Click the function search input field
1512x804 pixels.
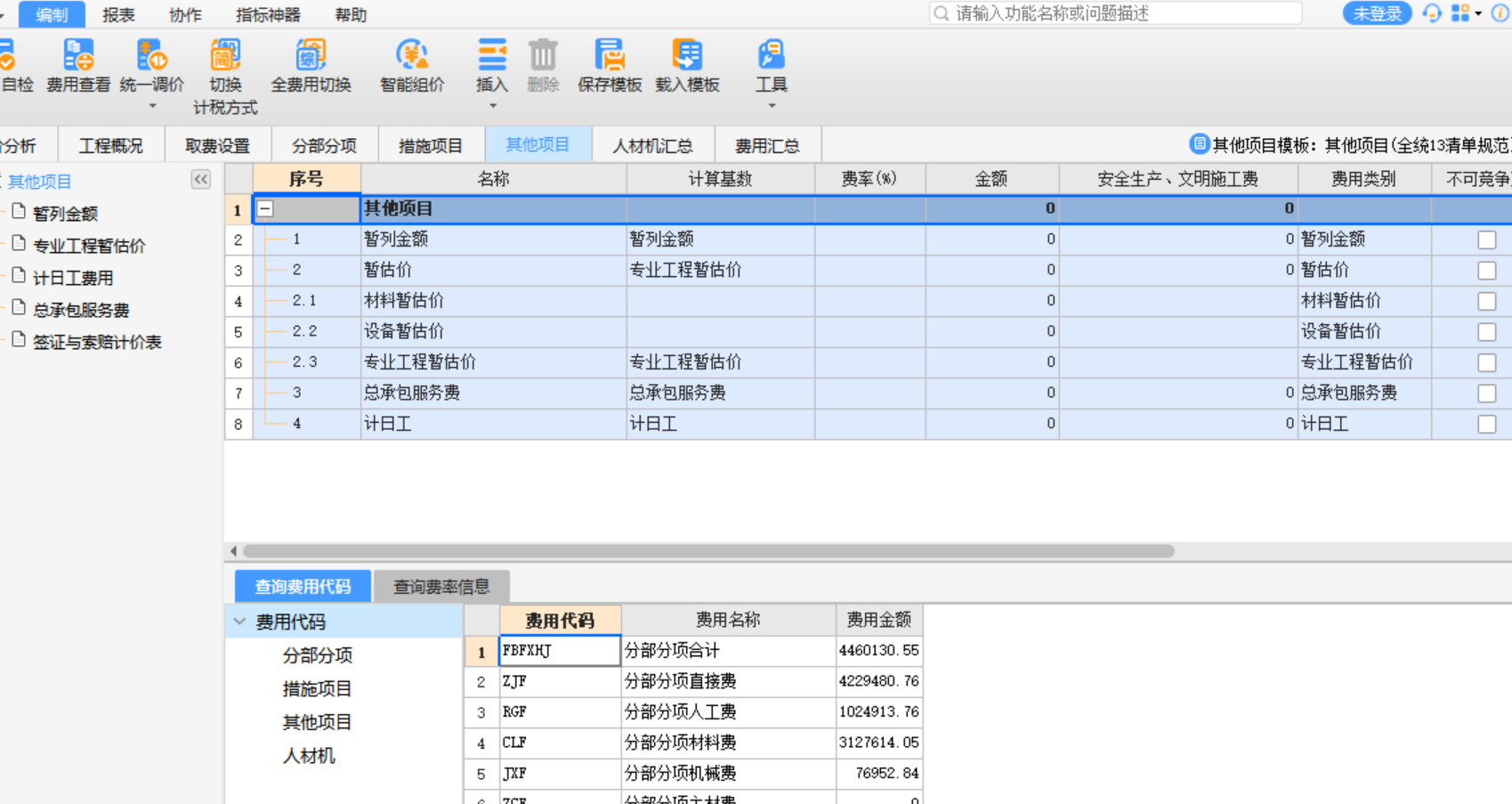tap(1116, 13)
